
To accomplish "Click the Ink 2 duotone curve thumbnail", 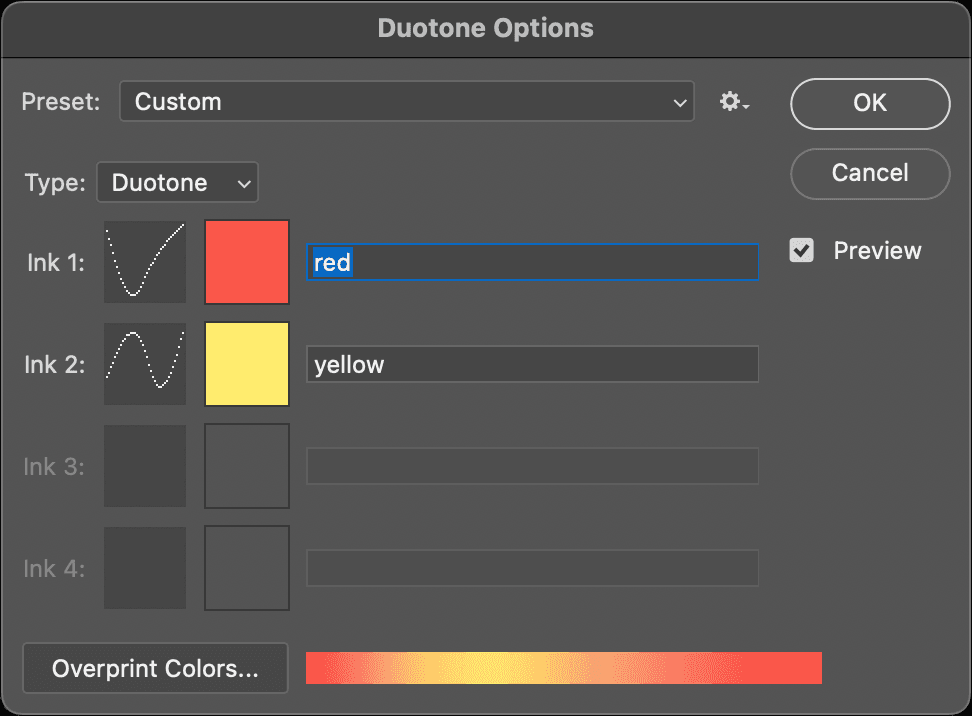I will (144, 364).
